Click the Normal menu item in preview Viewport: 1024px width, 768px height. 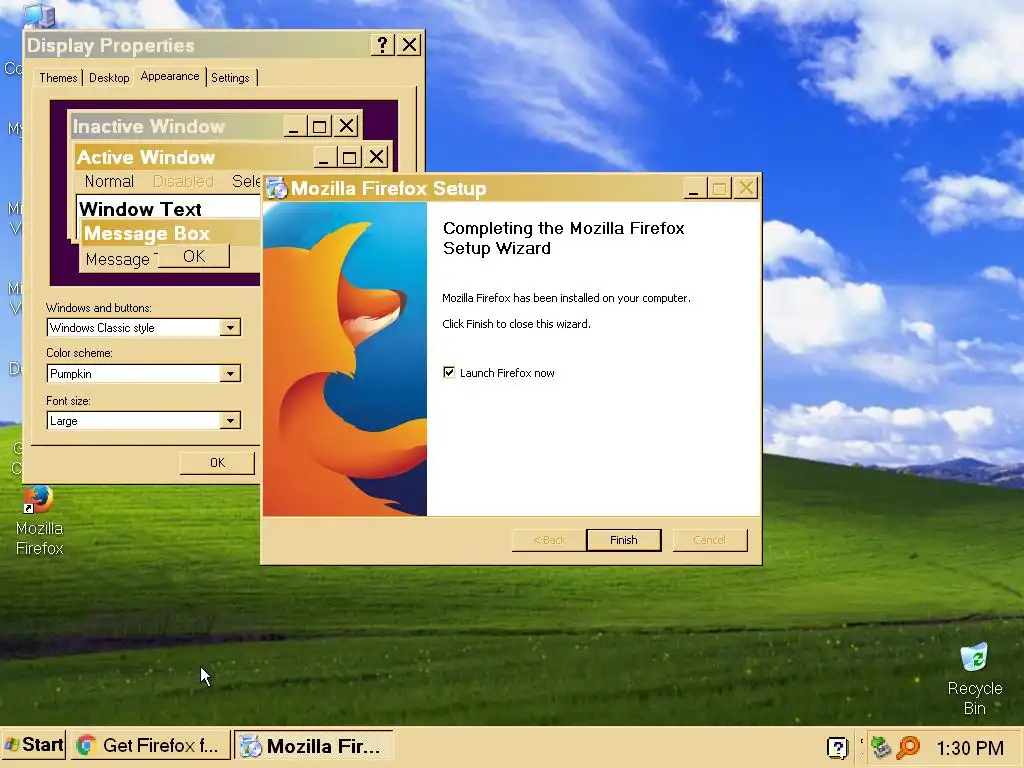(x=109, y=181)
